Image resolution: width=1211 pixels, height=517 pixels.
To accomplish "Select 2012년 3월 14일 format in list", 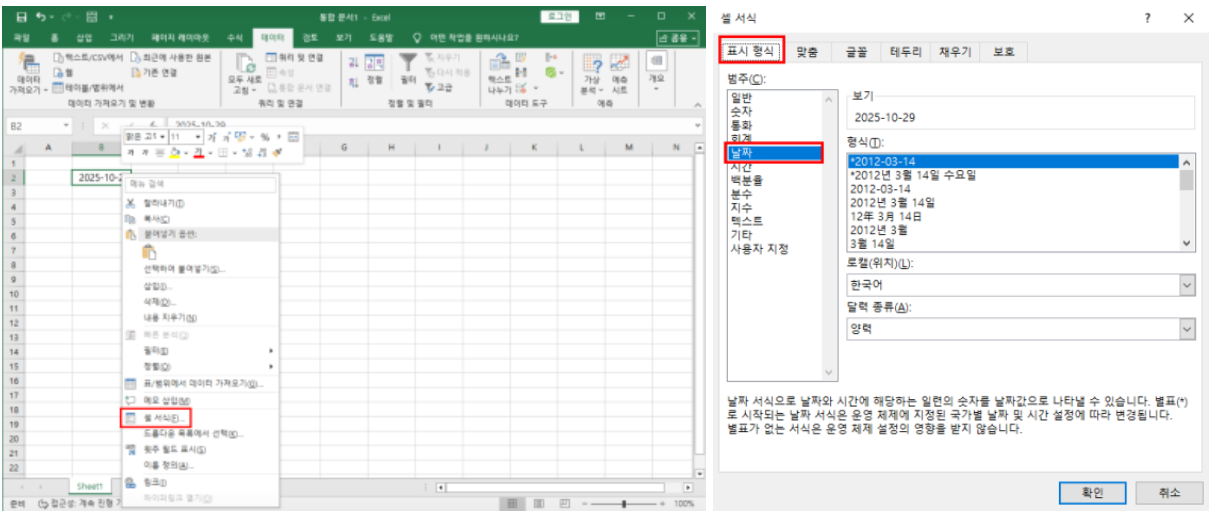I will click(x=892, y=201).
